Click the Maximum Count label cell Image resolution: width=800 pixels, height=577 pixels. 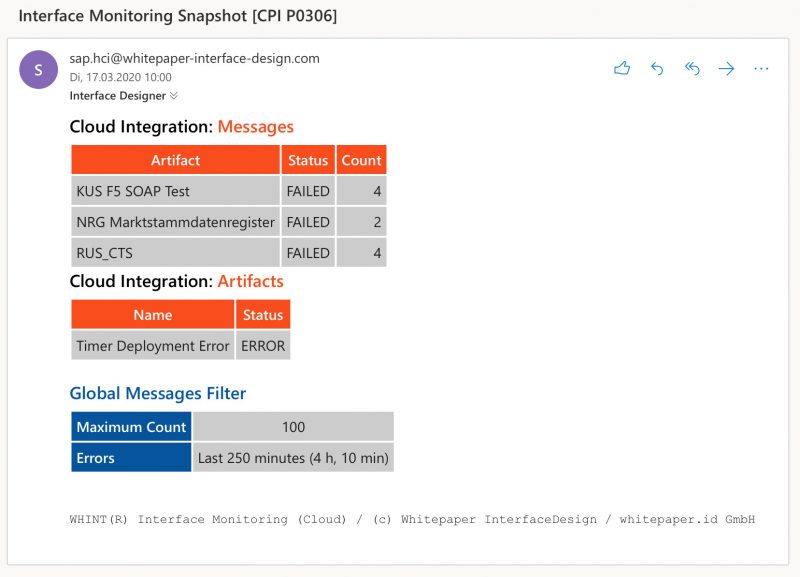(131, 427)
